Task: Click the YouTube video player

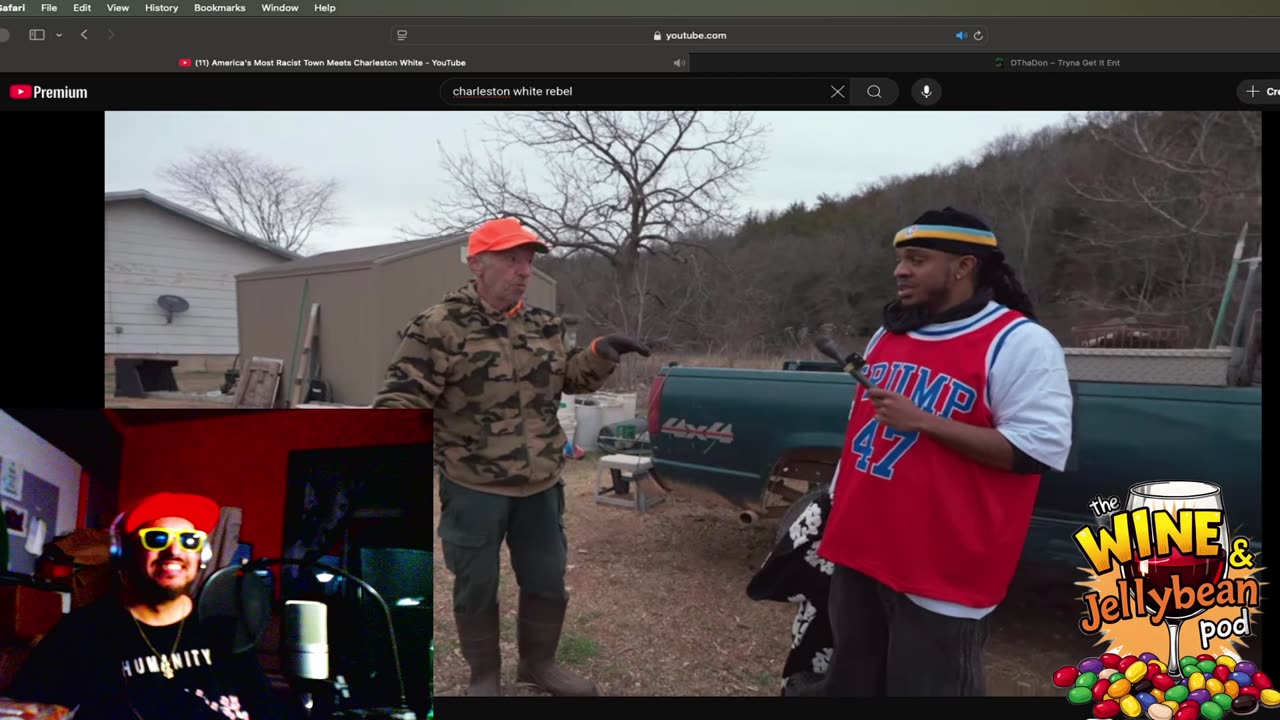Action: point(683,403)
